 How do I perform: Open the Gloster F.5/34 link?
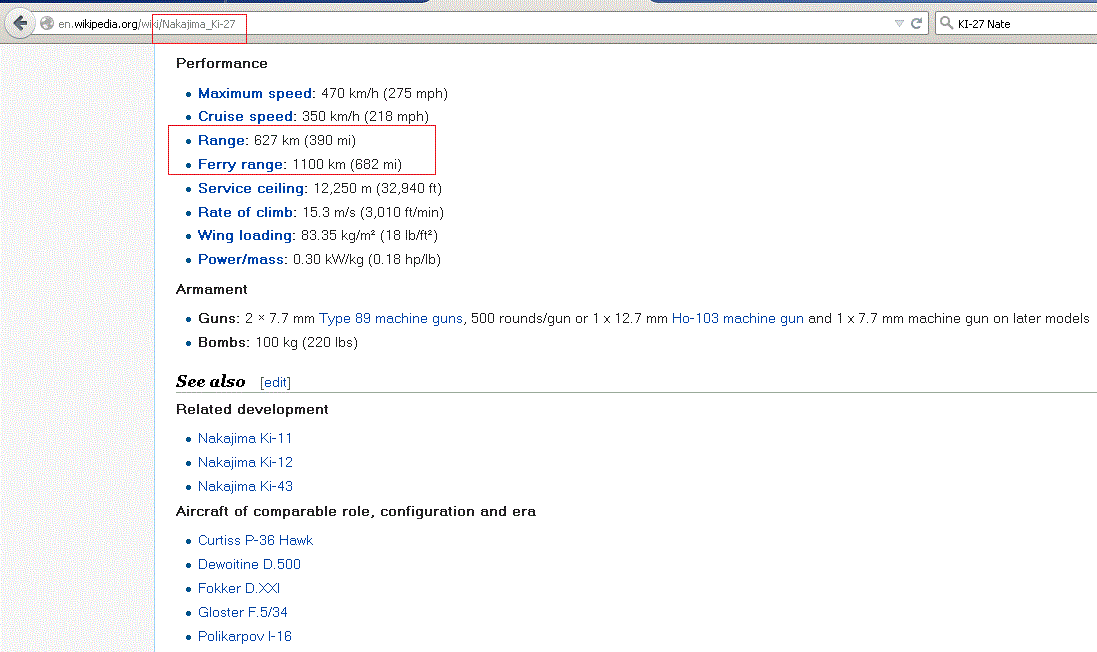click(243, 612)
